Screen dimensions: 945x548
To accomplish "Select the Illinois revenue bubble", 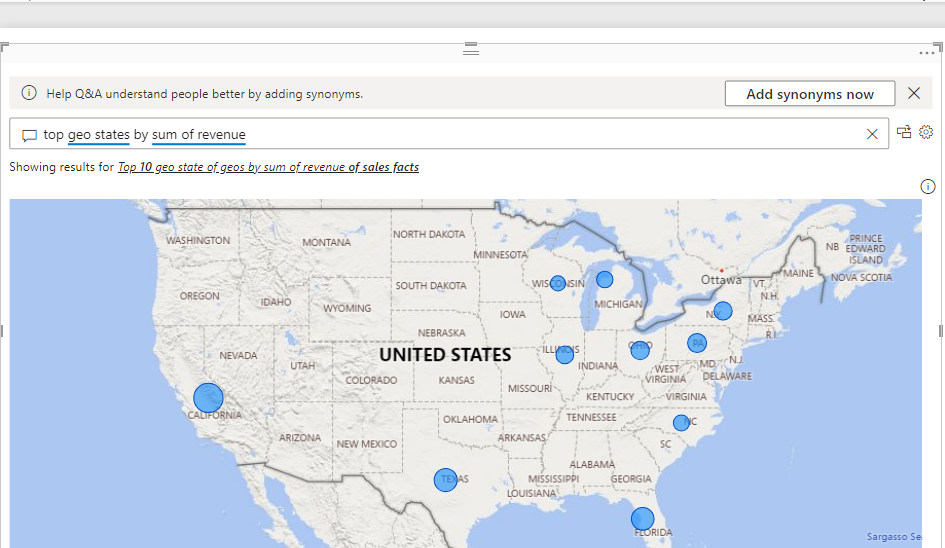I will point(565,354).
